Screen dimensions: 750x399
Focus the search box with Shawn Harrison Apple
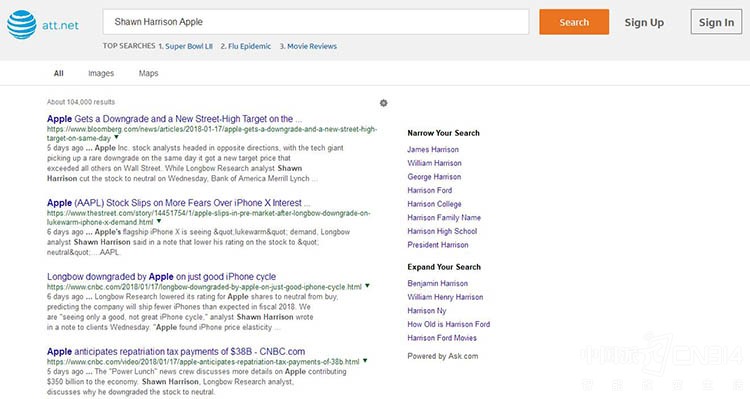(x=316, y=22)
